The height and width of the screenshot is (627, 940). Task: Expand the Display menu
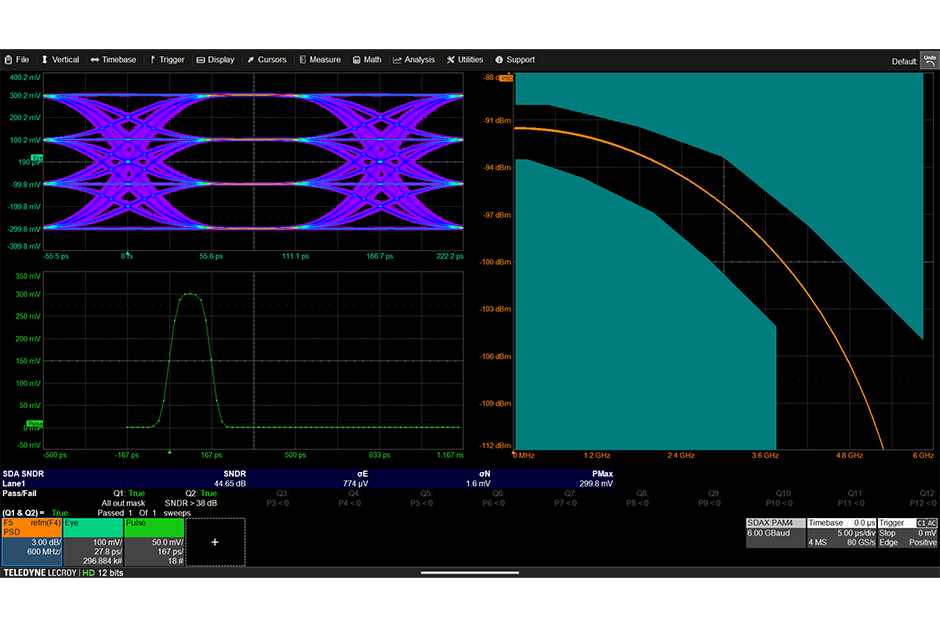pyautogui.click(x=215, y=60)
